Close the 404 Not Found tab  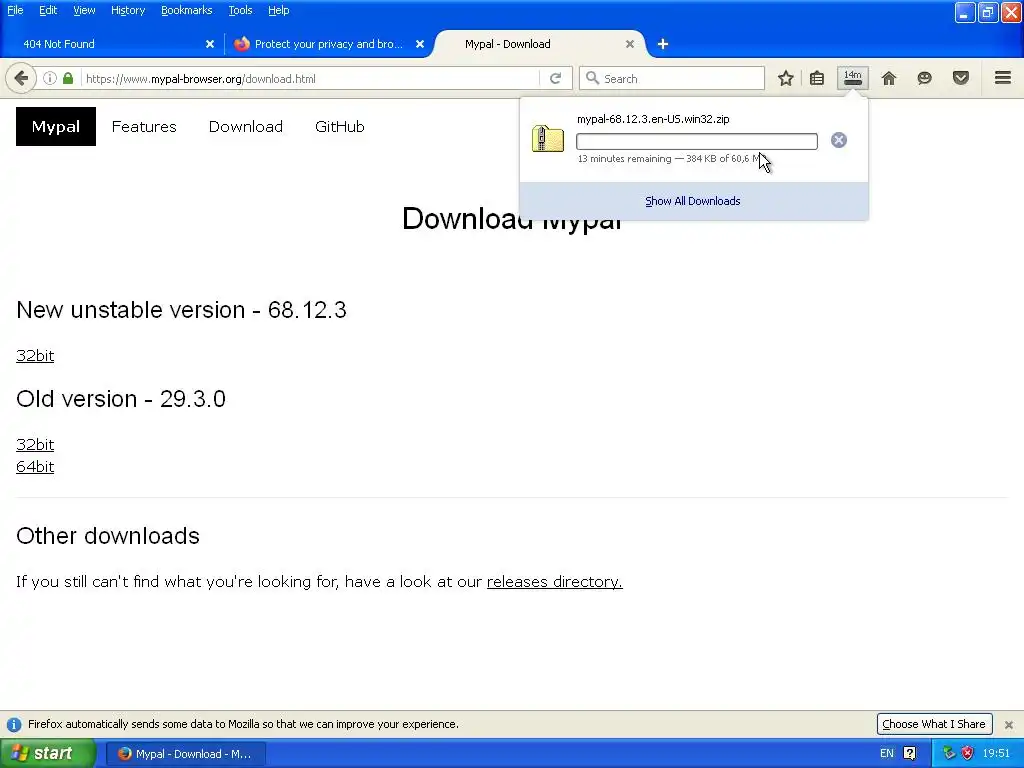(210, 44)
